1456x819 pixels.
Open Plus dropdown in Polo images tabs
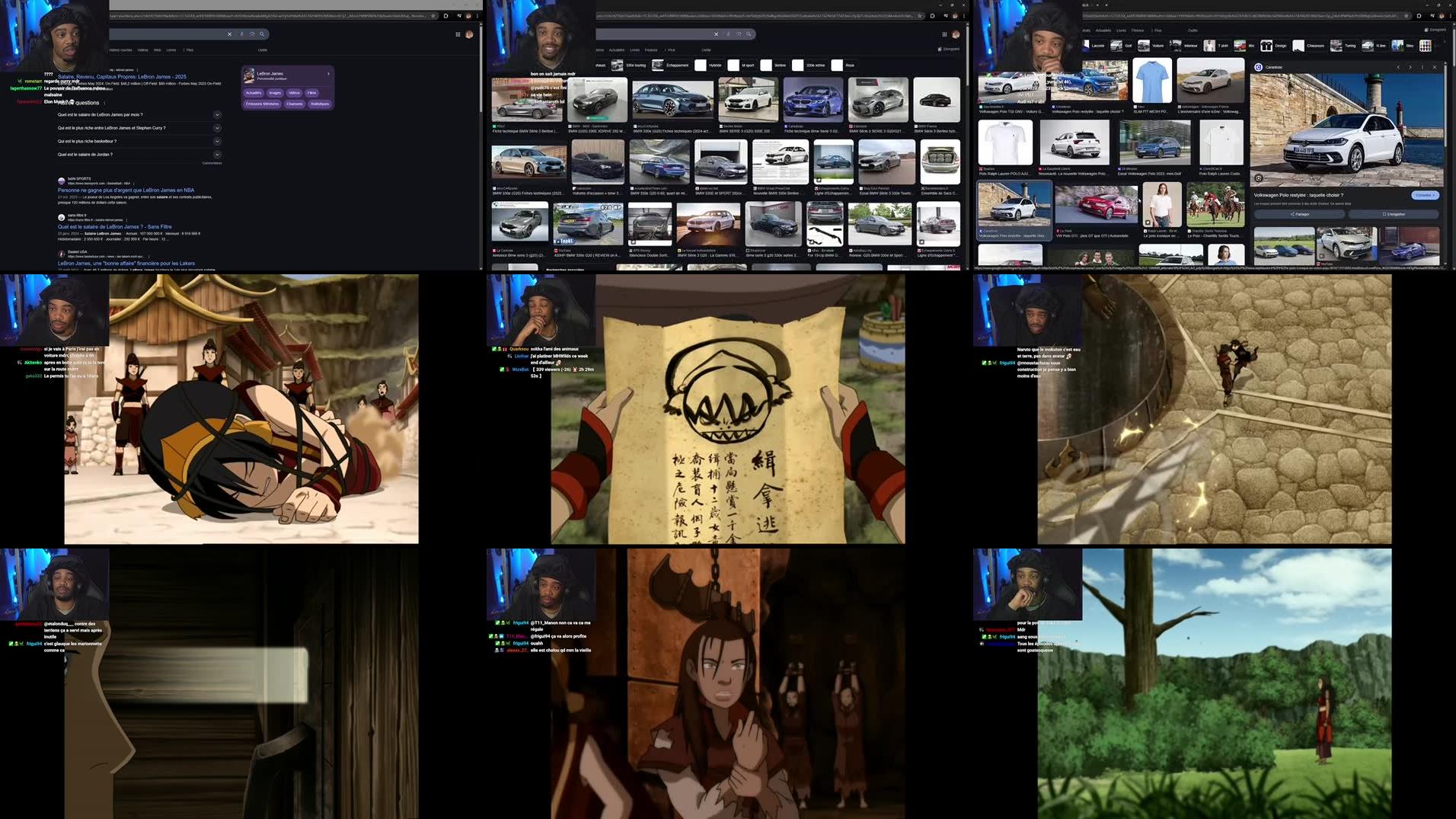(1157, 30)
